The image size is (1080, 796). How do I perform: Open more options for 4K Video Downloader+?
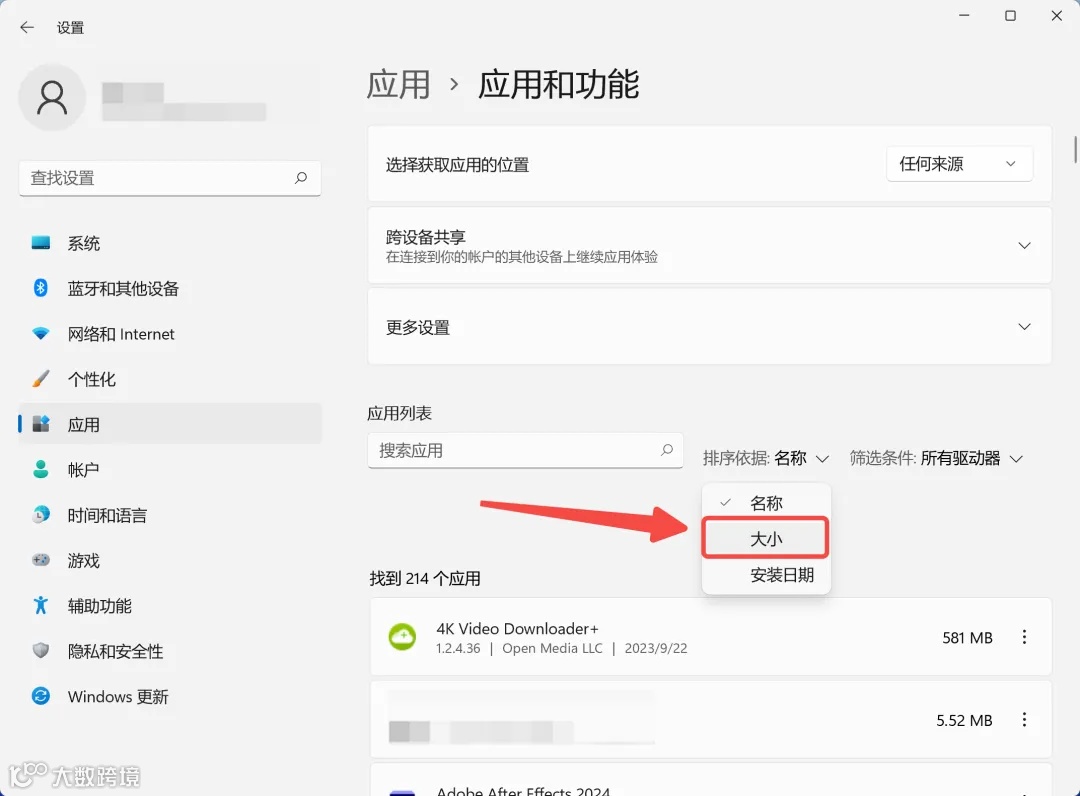1024,637
